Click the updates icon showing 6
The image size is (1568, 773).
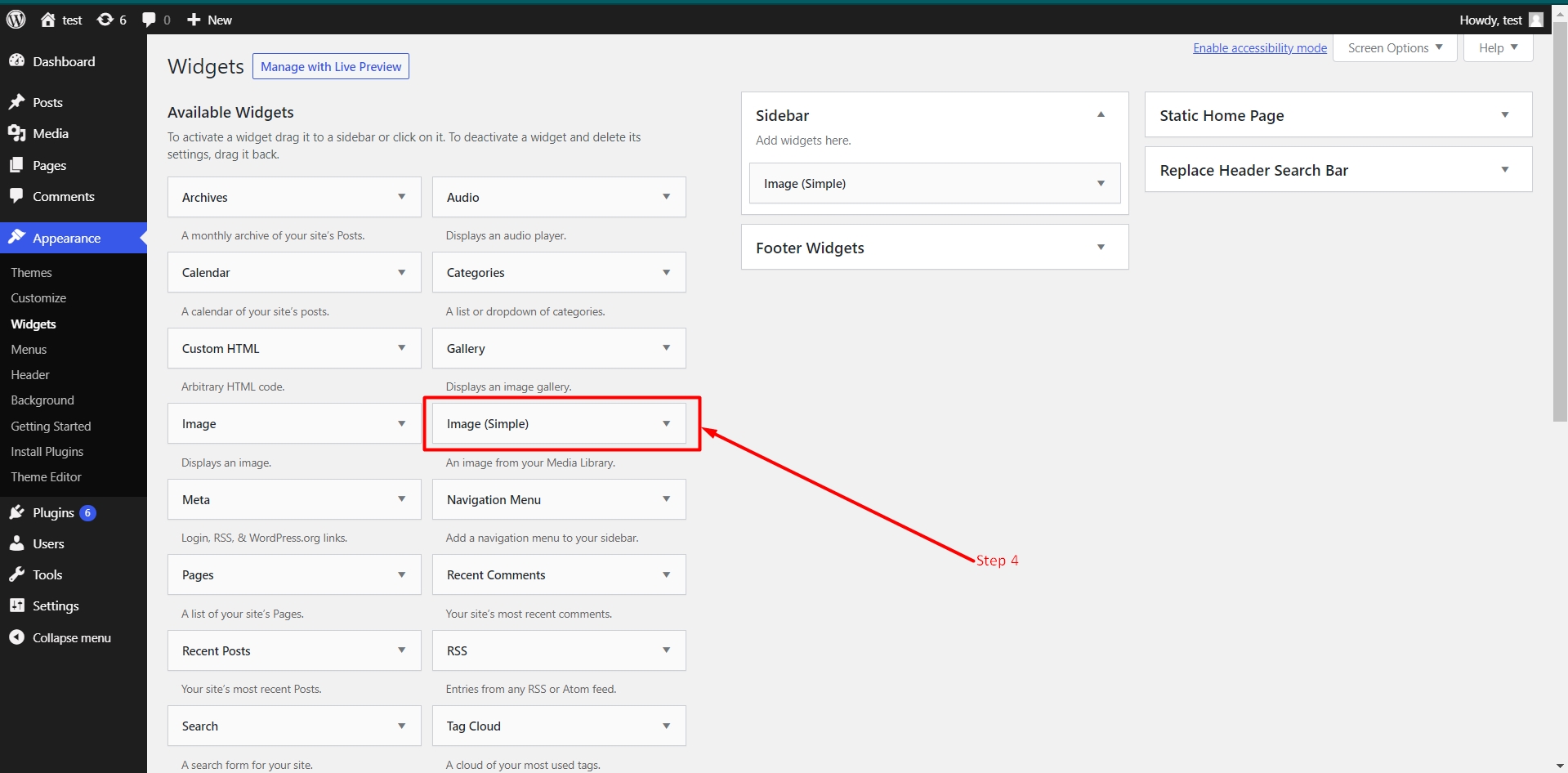[x=105, y=20]
